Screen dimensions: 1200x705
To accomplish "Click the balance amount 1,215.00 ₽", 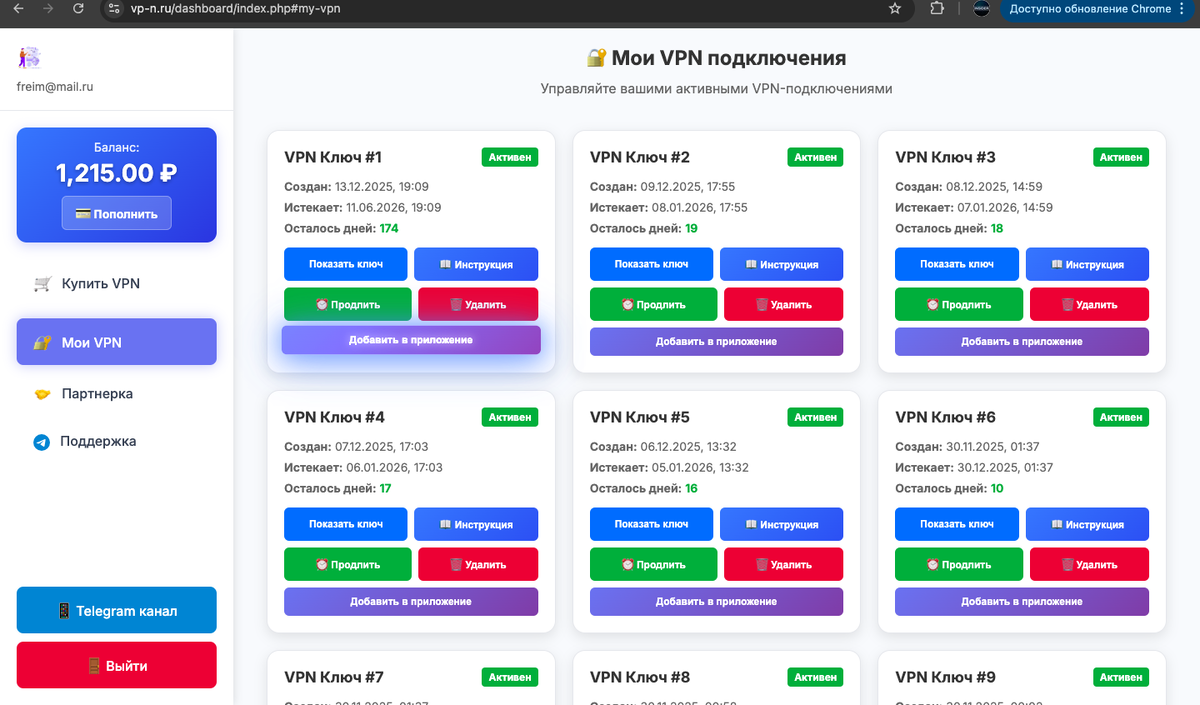I will pyautogui.click(x=117, y=173).
